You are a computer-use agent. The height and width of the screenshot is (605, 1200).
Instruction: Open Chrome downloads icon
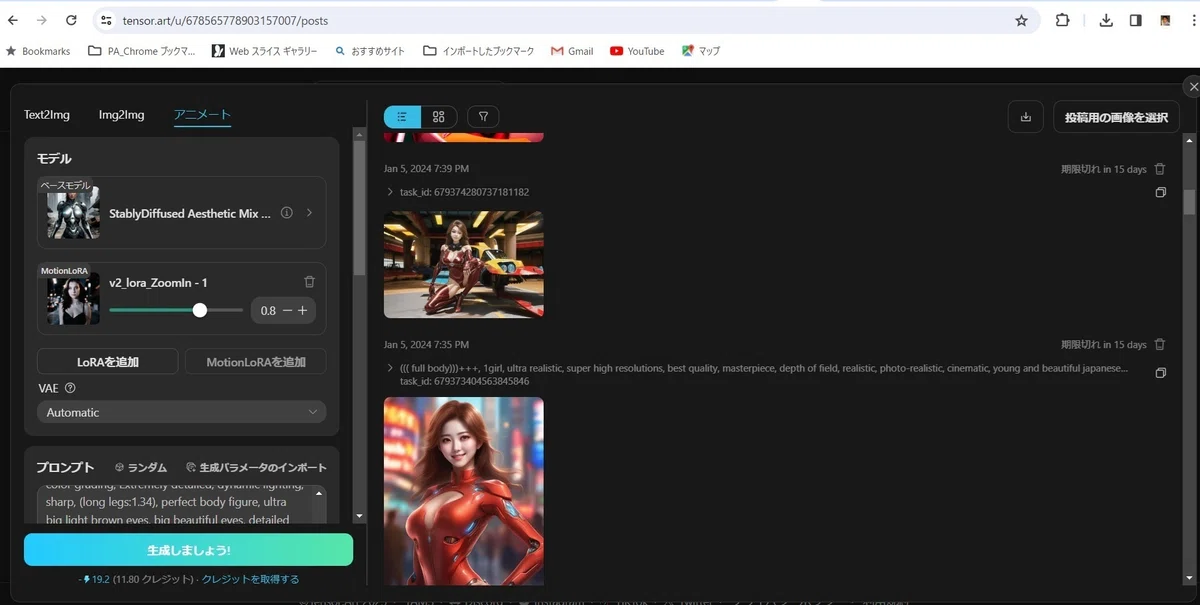(x=1106, y=20)
